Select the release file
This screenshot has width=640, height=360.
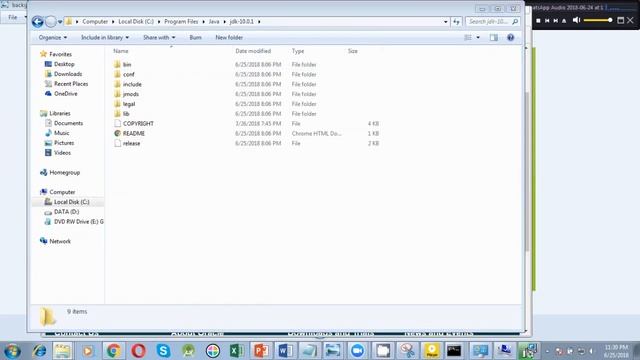click(131, 143)
